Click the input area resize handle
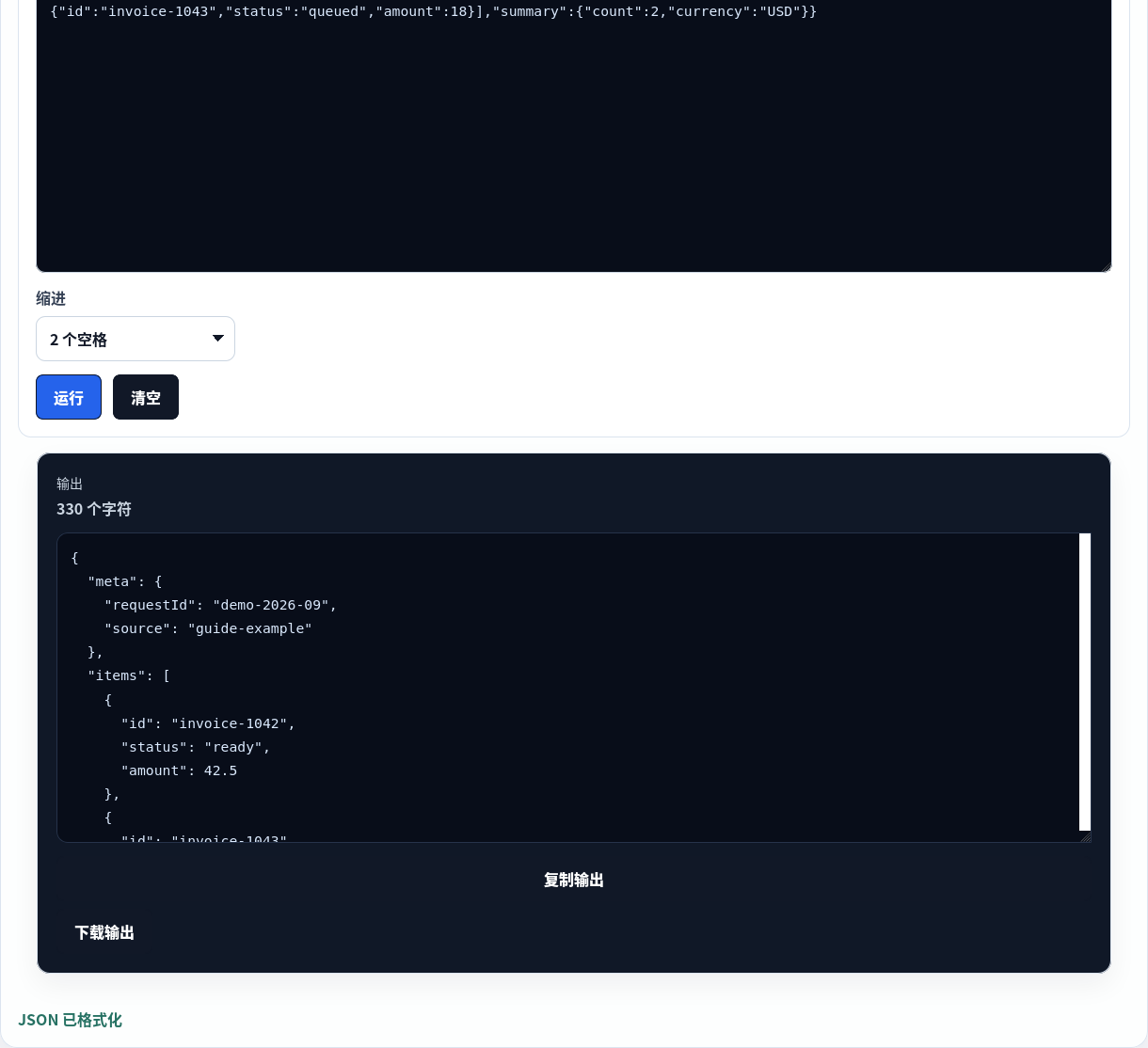Viewport: 1148px width, 1048px height. click(x=1106, y=266)
